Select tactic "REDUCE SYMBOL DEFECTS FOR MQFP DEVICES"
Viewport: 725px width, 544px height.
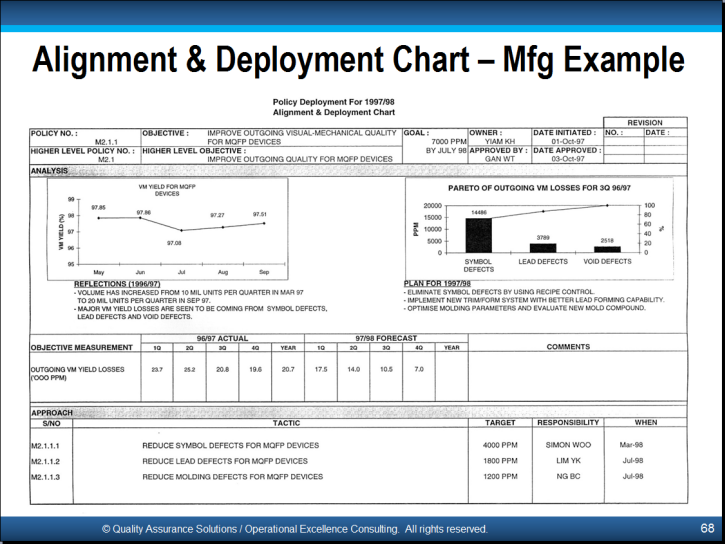pos(231,446)
